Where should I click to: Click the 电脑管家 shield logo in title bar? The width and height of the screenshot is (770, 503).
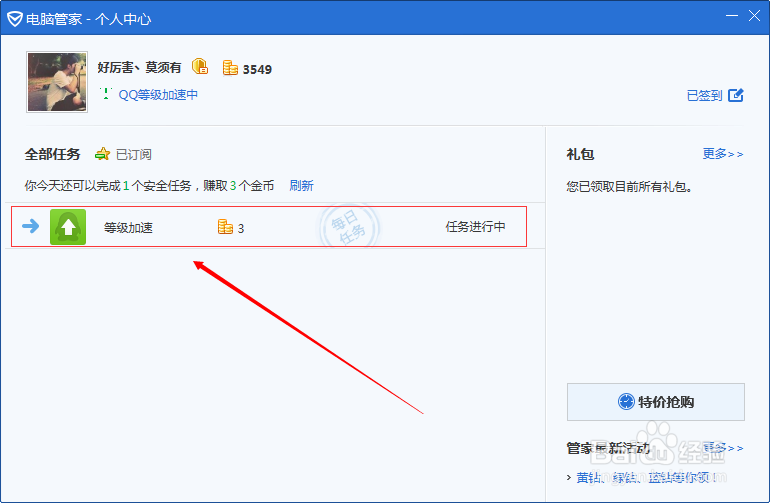coord(15,19)
